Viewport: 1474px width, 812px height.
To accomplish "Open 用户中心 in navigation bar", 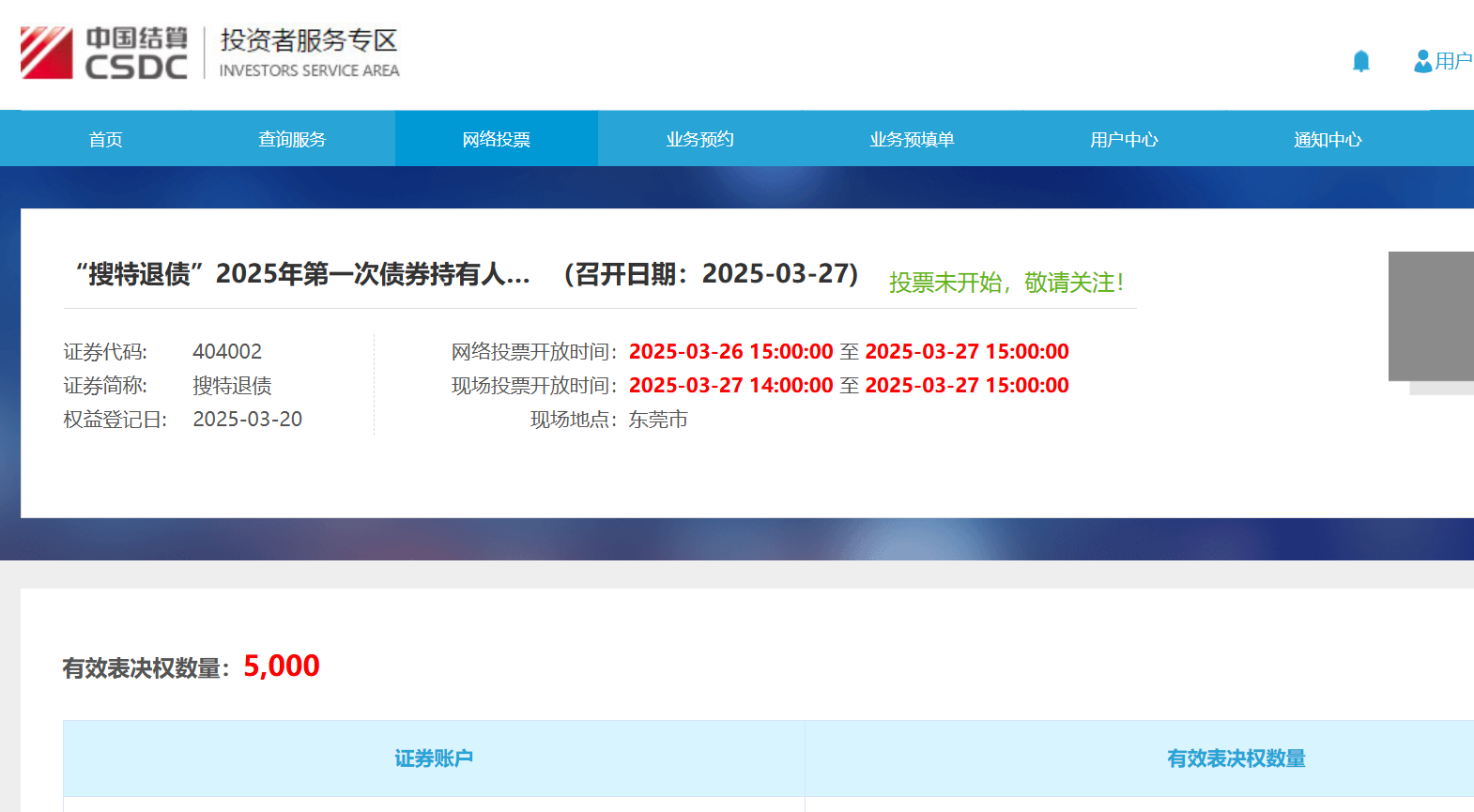I will [1124, 139].
